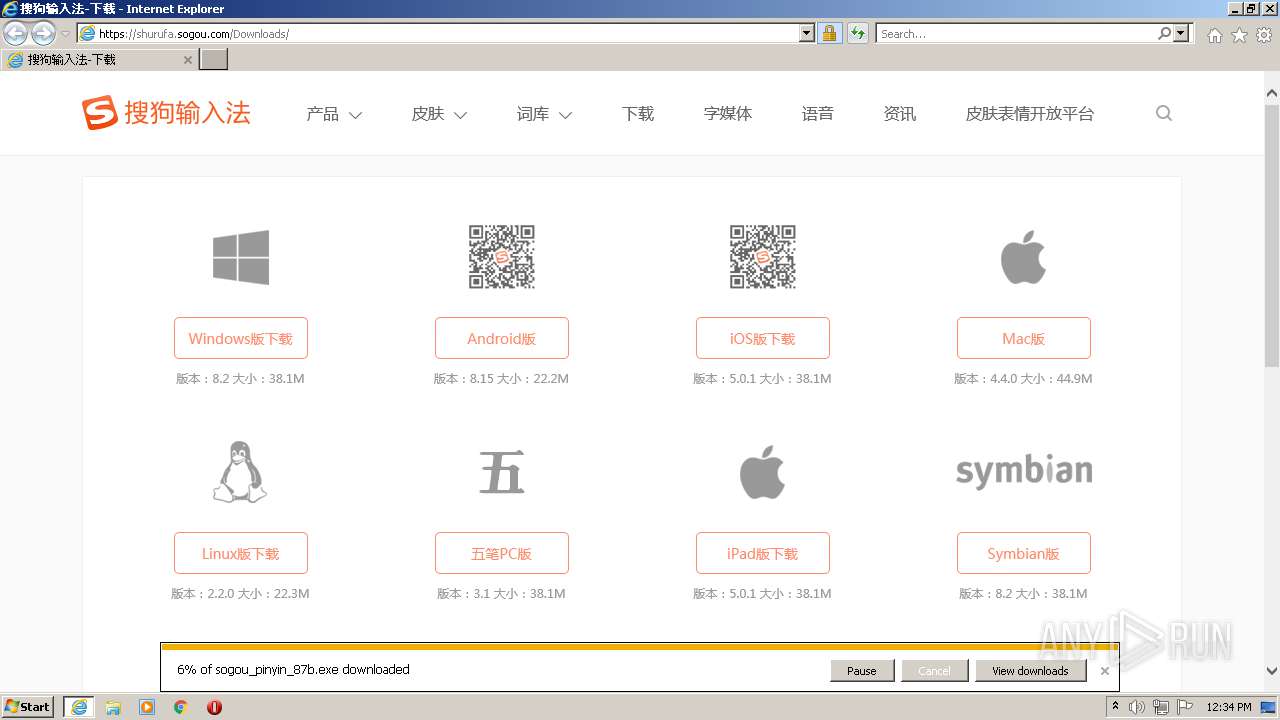Show hidden tray icons arrow
The image size is (1280, 720).
point(1115,707)
